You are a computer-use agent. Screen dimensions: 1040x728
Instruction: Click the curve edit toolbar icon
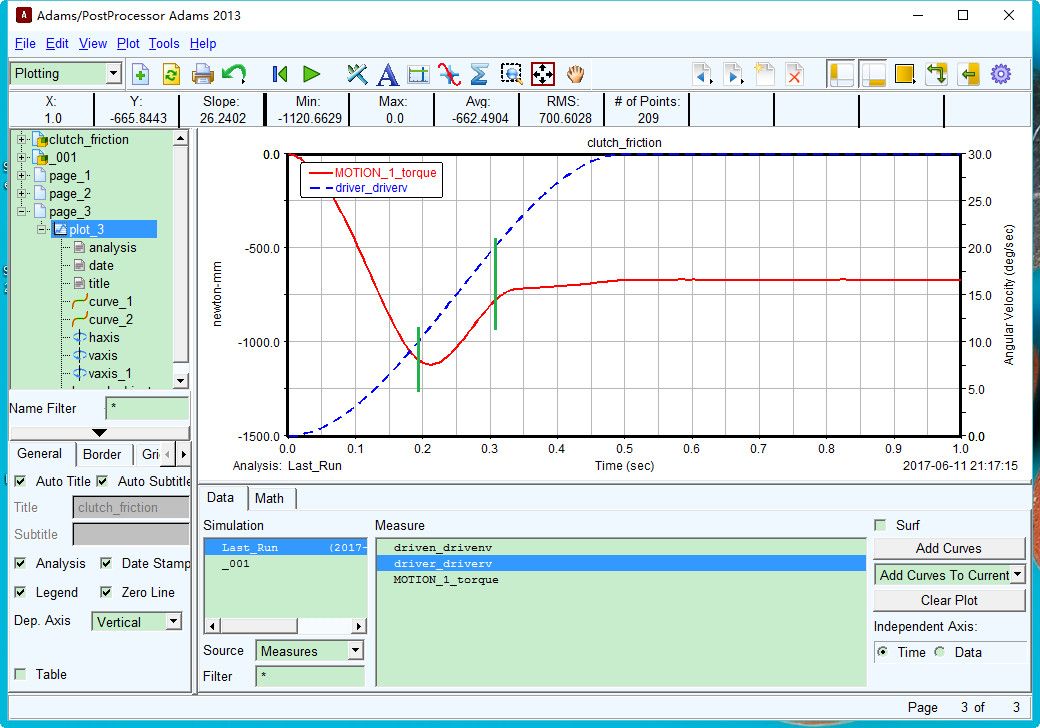pos(449,74)
